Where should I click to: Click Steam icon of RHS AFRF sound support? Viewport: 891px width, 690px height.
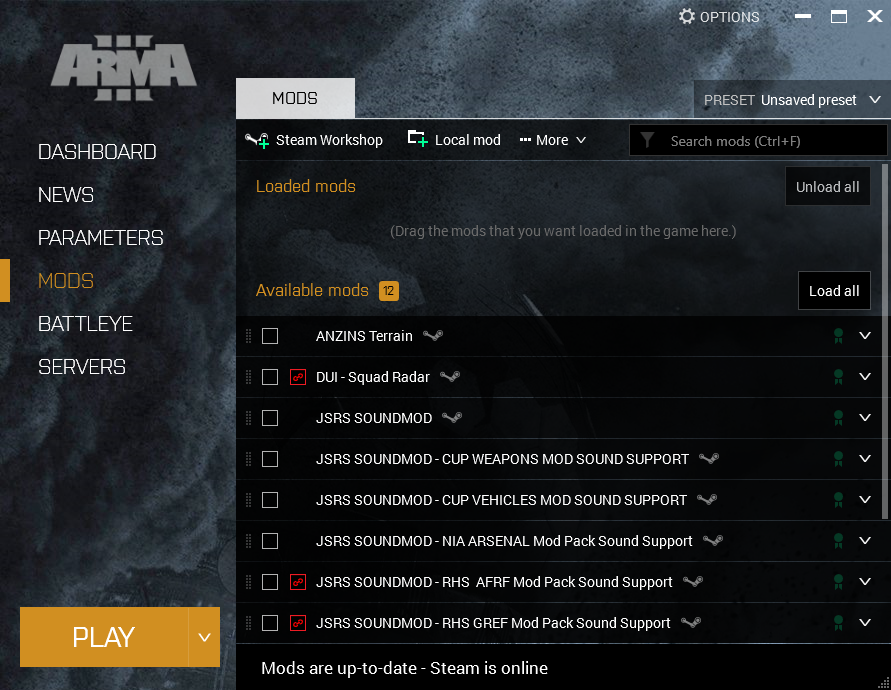693,581
